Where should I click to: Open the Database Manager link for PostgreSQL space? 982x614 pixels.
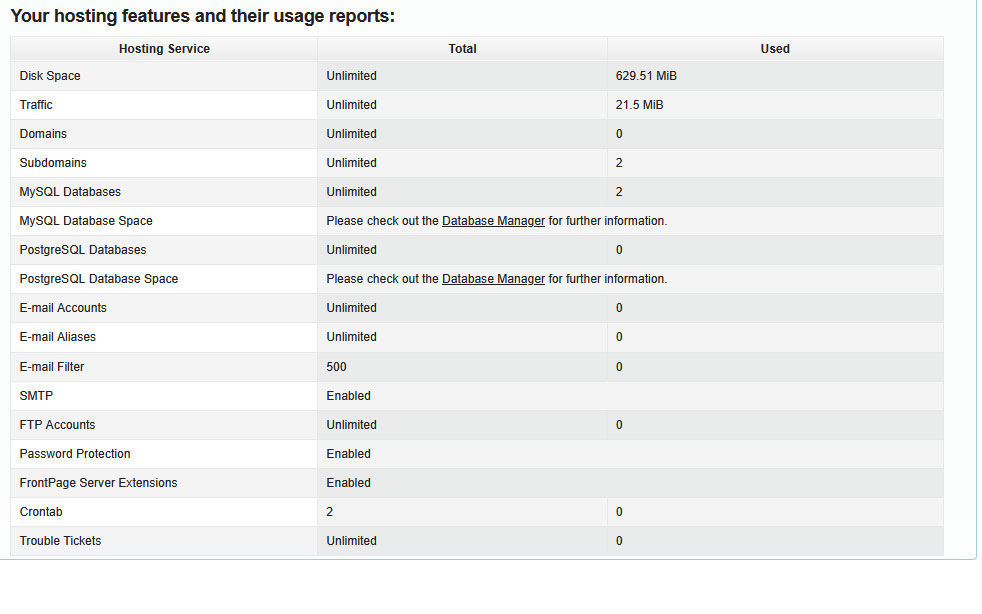tap(492, 278)
